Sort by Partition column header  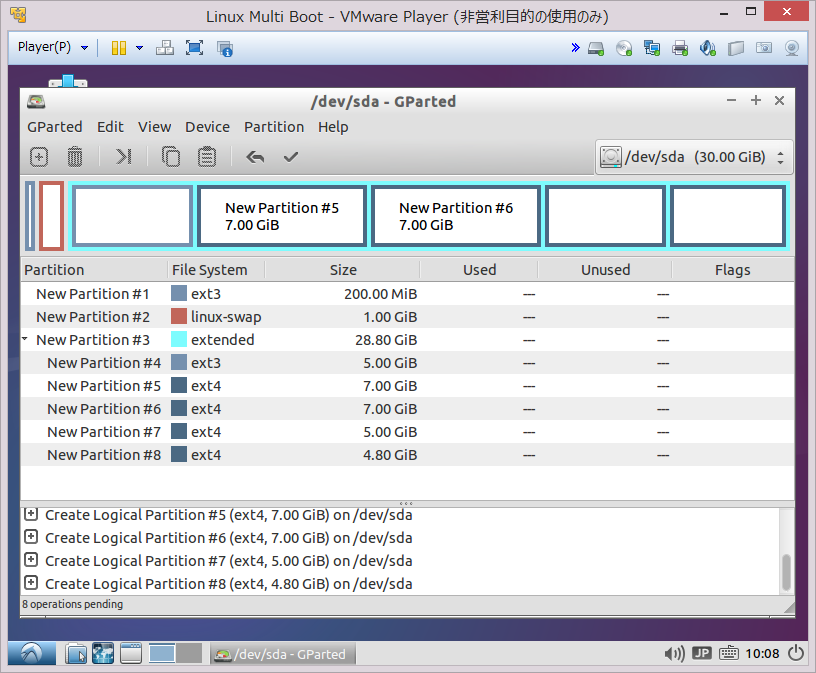point(94,270)
